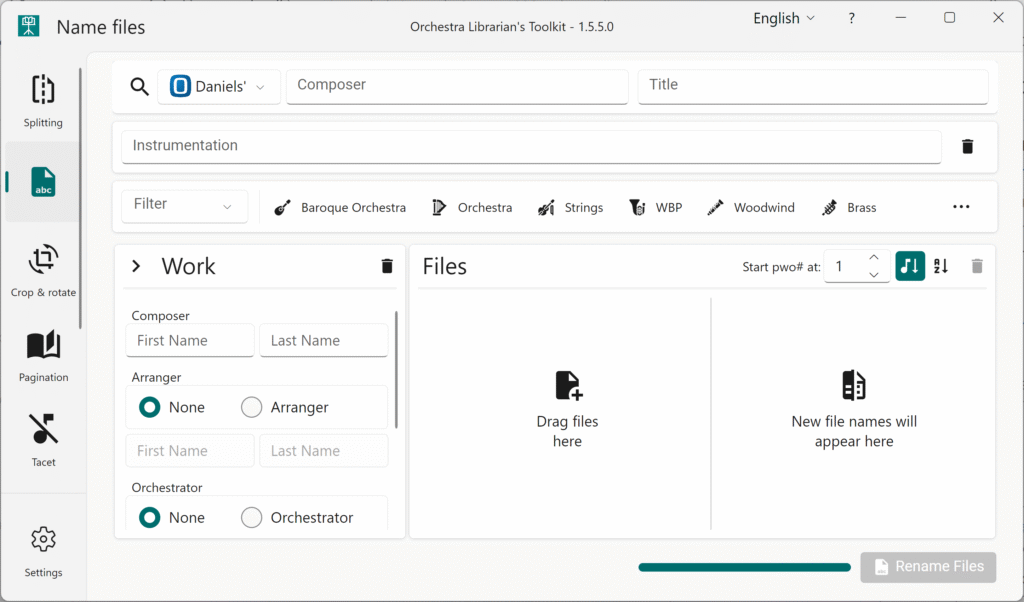Click the sidebar scrollbar
Screen dimensions: 1024x602
tap(80, 198)
